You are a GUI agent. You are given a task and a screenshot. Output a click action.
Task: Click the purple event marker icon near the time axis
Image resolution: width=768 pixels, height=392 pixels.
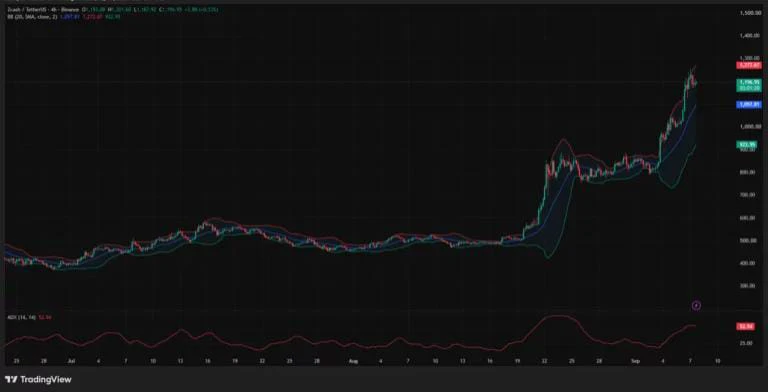pos(696,305)
